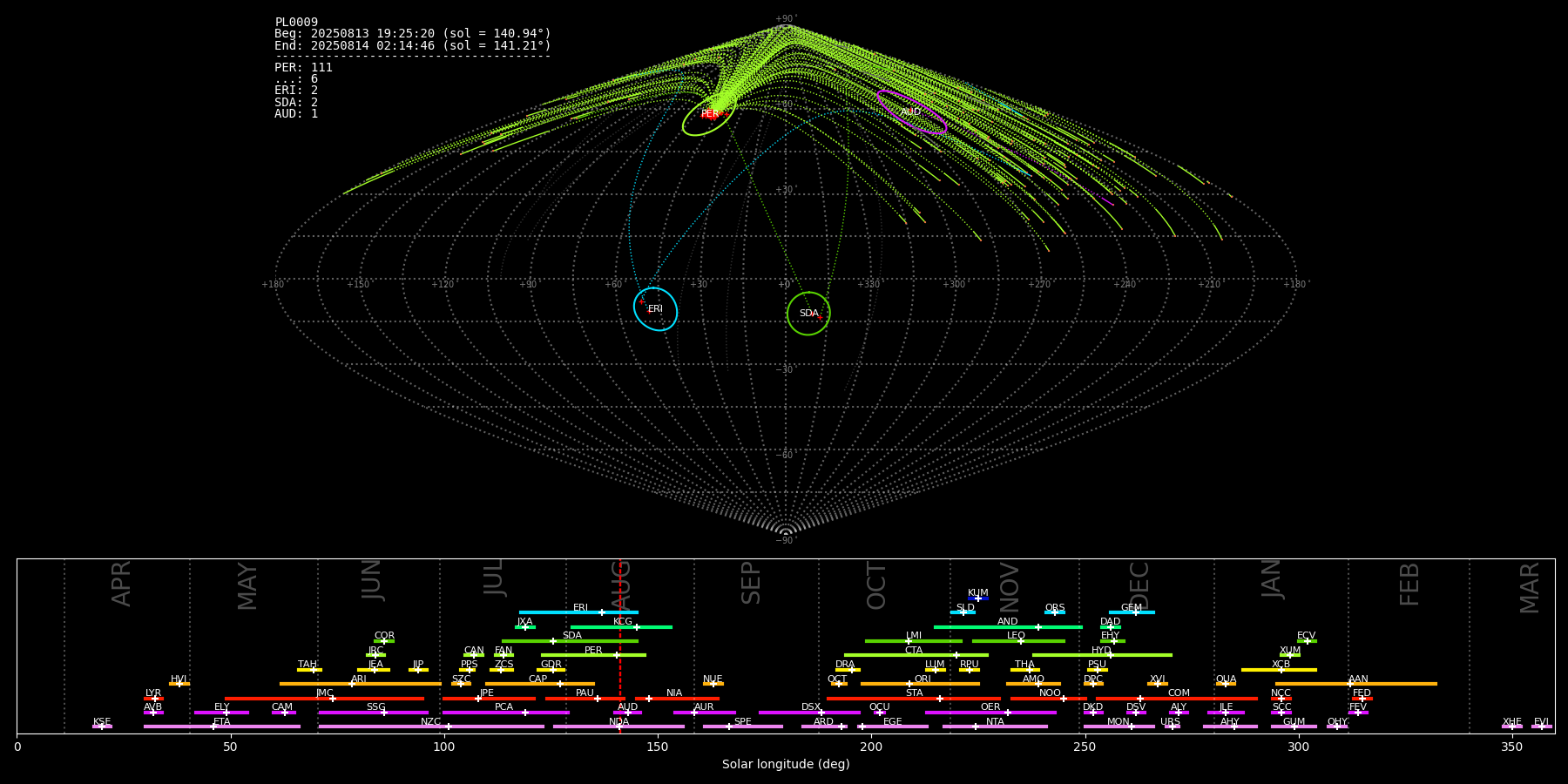Click the AND shower bar in timeline
Viewport: 1568px width, 784px height.
tap(1008, 627)
